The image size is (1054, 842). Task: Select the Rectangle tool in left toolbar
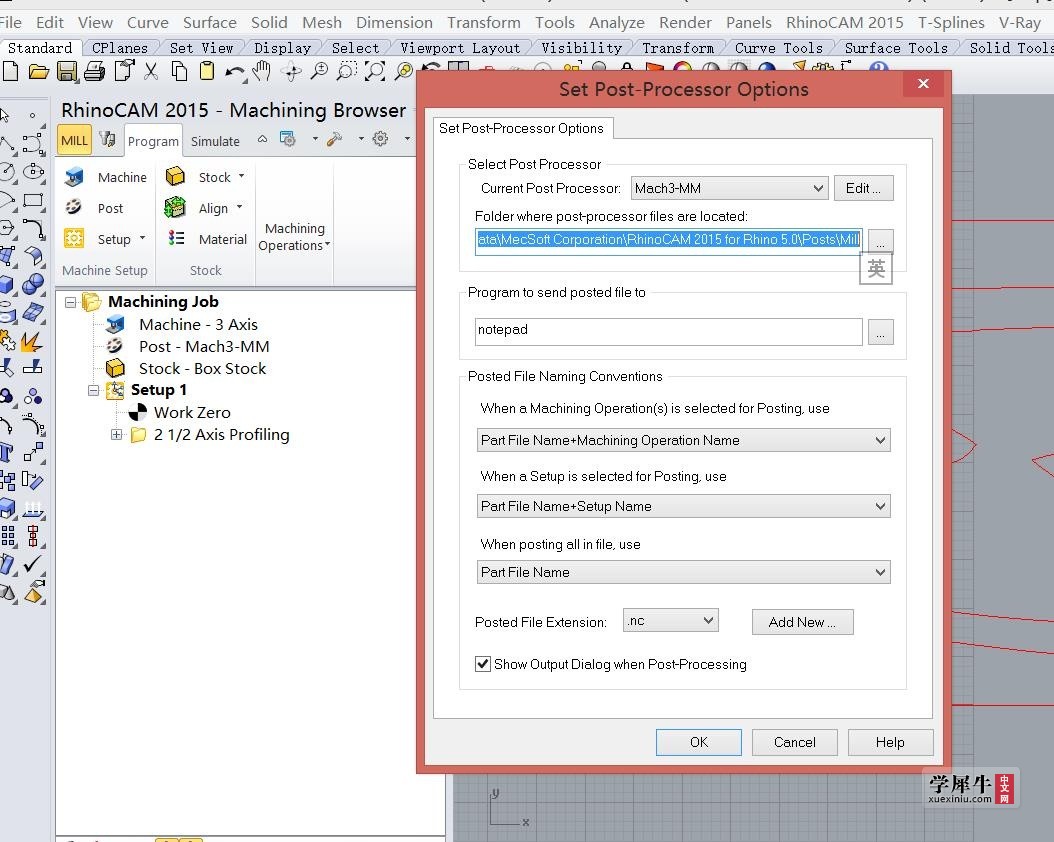pos(33,200)
